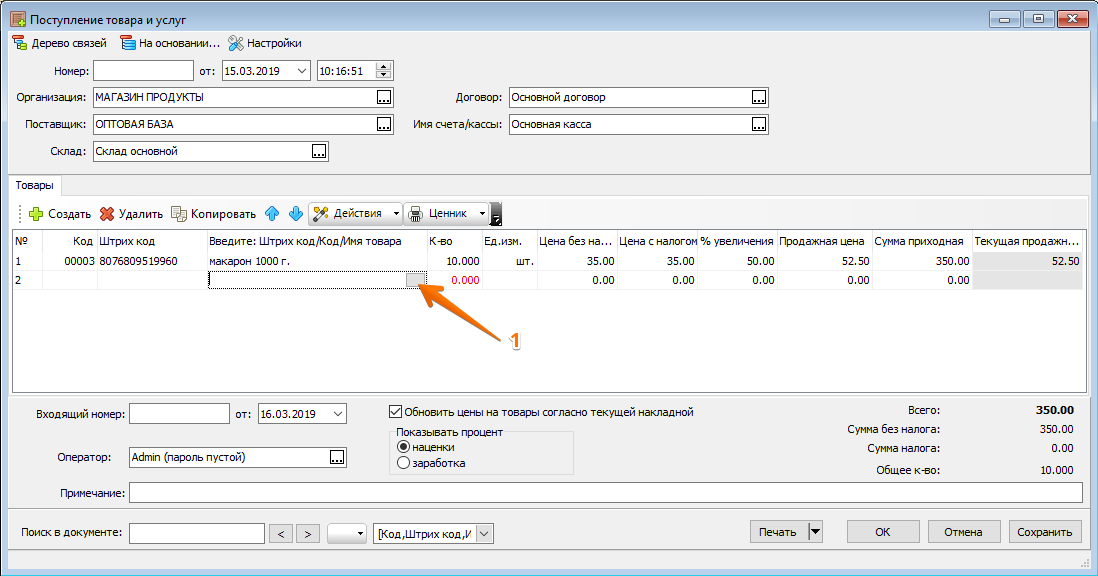Select the заработка radio option
Viewport: 1098px width, 576px height.
403,463
